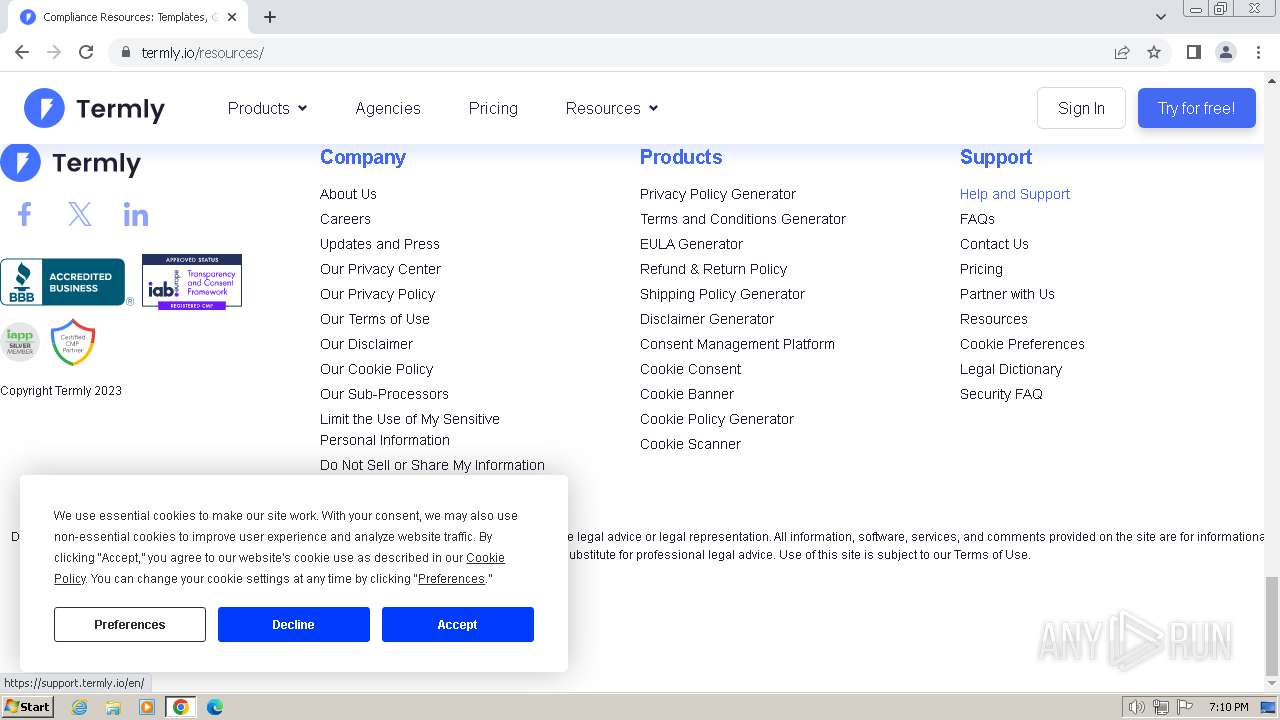Open the Windows Start button
This screenshot has width=1280, height=720.
pos(28,707)
